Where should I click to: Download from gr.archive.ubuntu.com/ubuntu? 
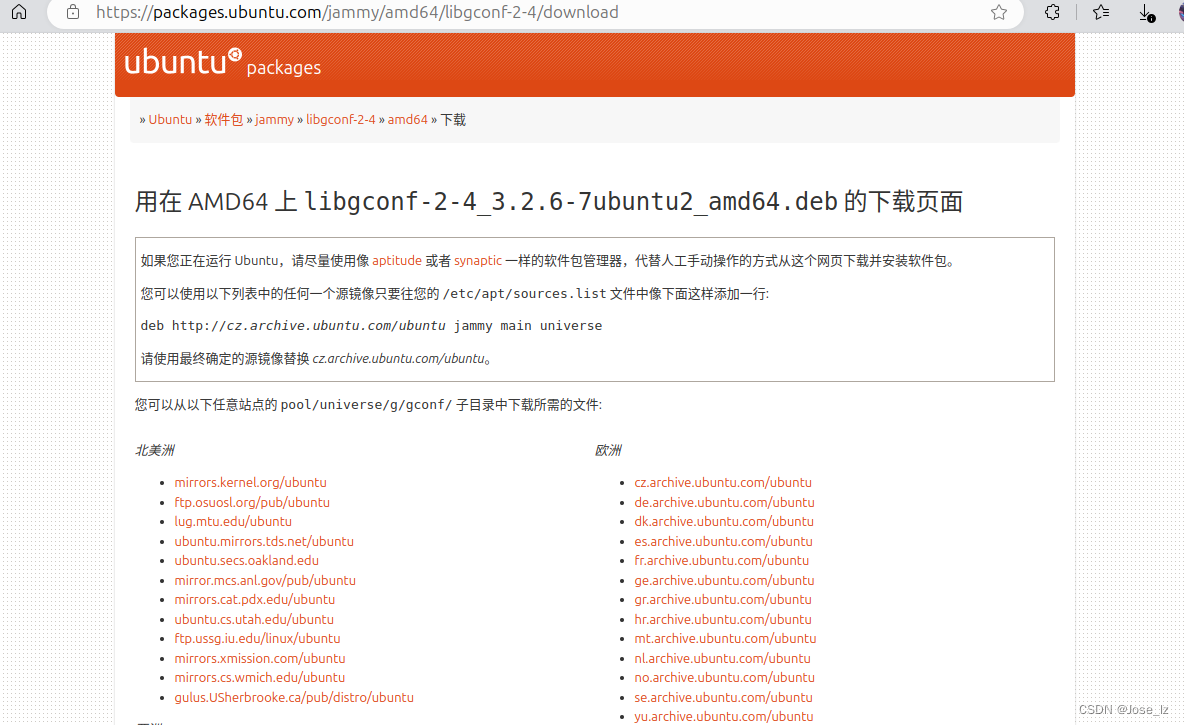(723, 599)
